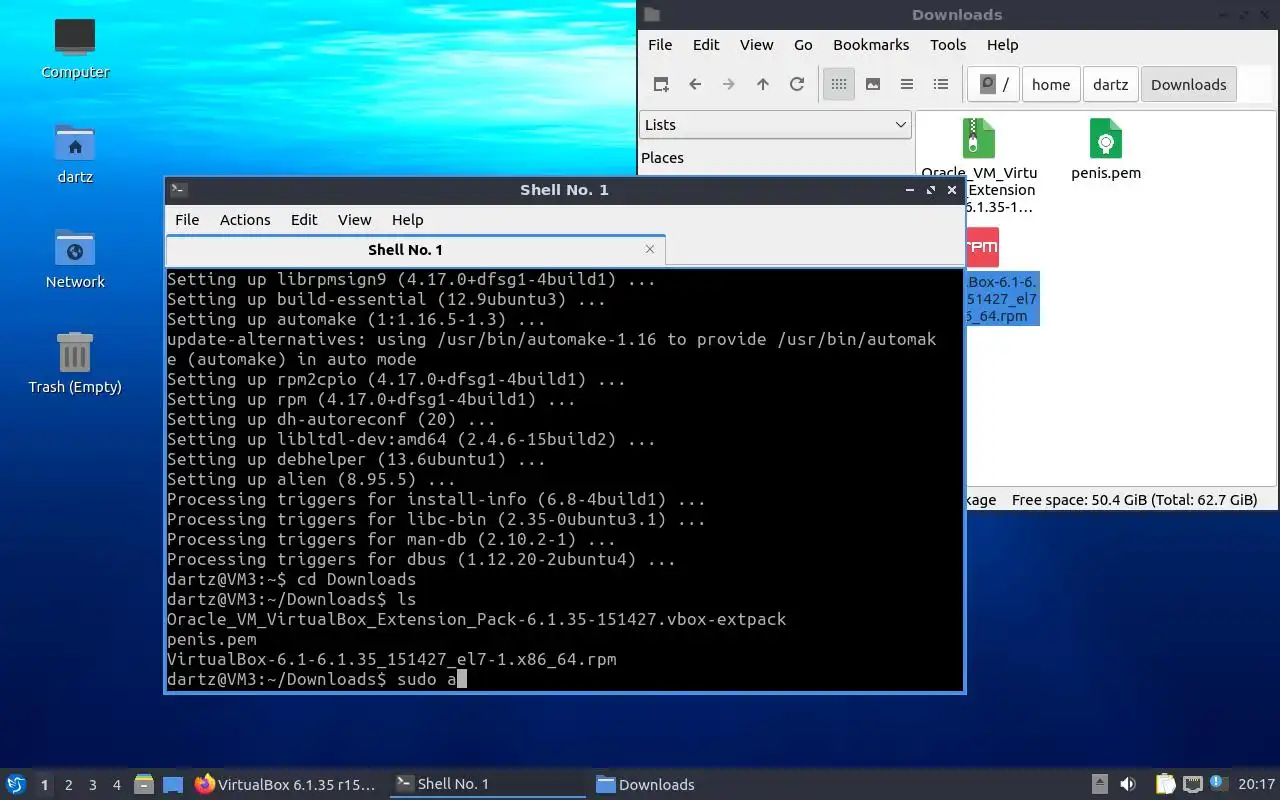Open the Network desktop icon
The width and height of the screenshot is (1280, 800).
(75, 258)
